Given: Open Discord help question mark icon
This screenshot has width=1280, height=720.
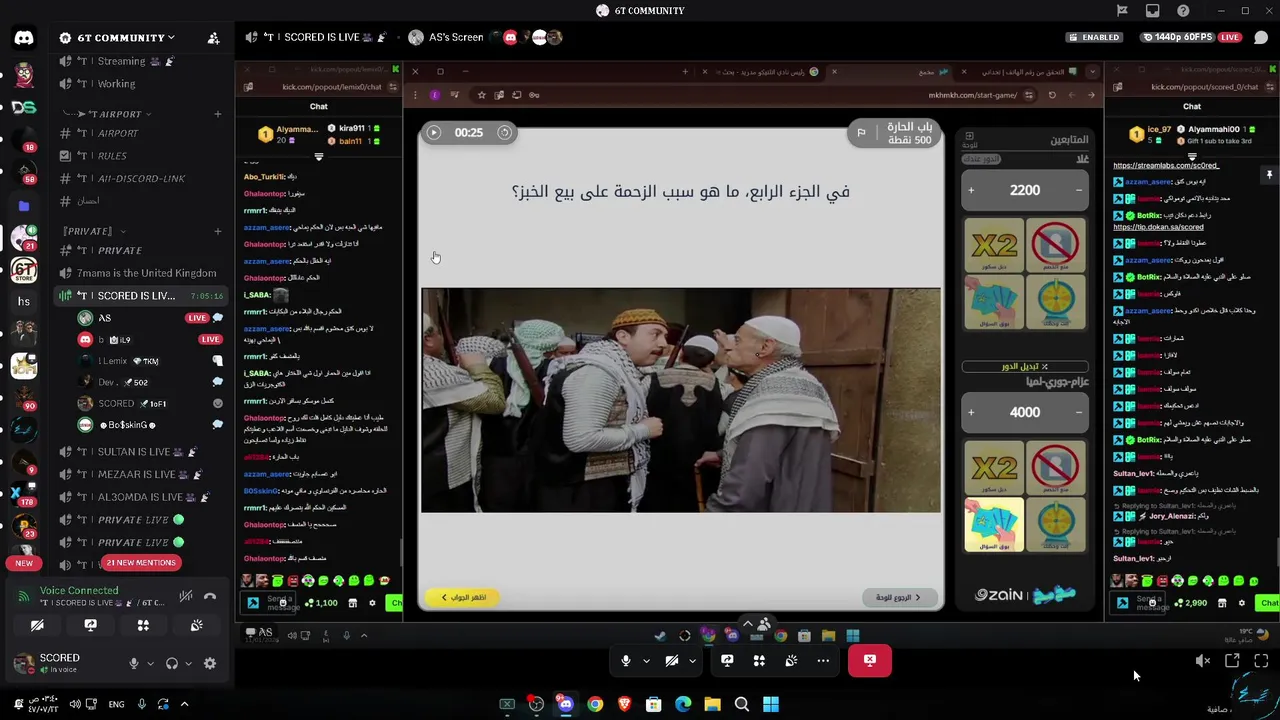Looking at the screenshot, I should 1184,11.
